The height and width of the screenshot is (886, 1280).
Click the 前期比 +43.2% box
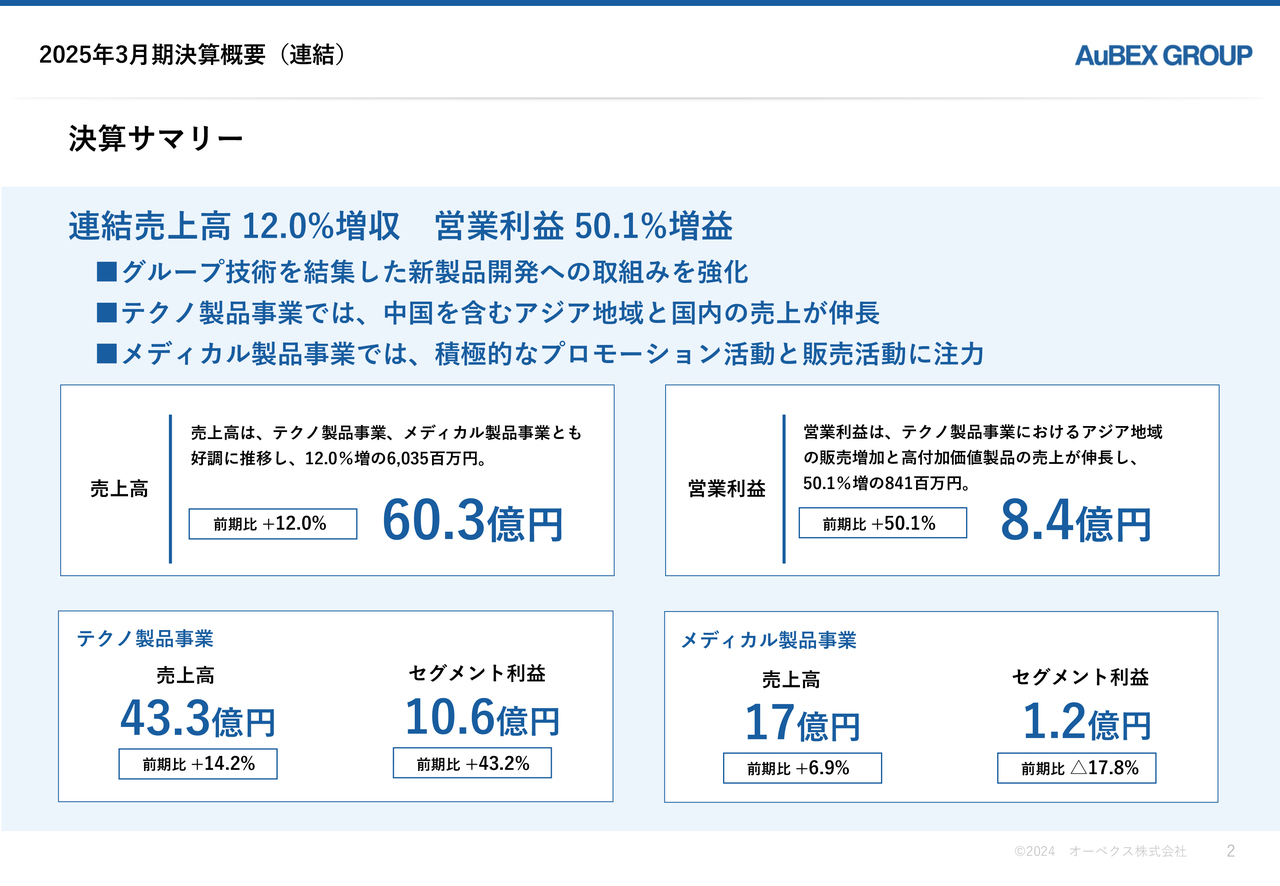[x=472, y=763]
